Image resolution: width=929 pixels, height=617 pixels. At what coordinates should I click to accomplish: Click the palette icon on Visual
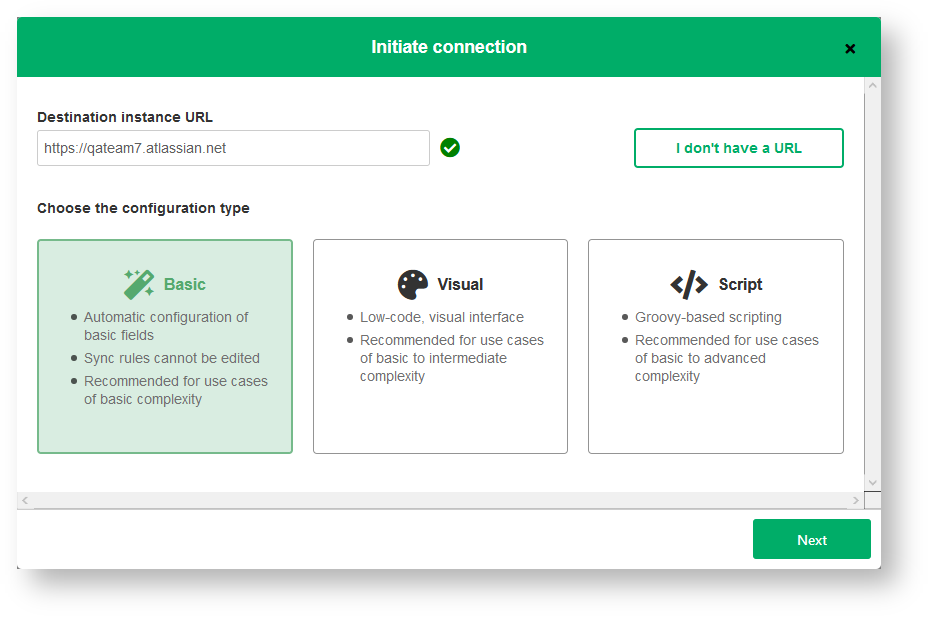coord(413,284)
